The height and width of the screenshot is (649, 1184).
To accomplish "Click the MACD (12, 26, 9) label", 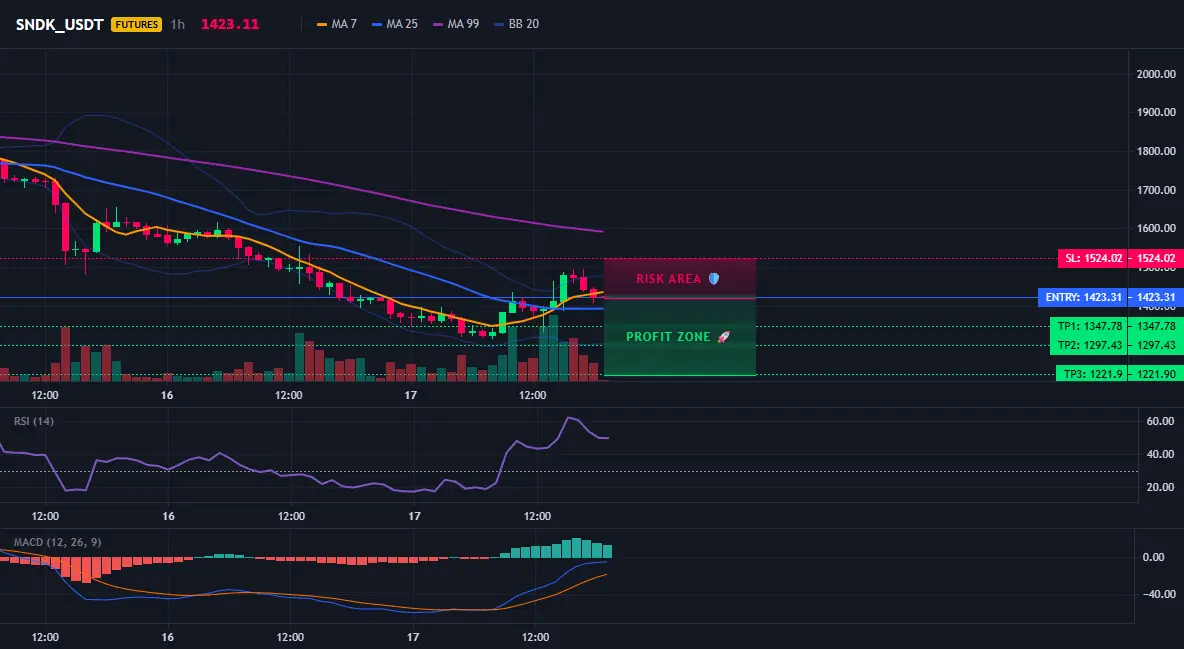I will (57, 542).
